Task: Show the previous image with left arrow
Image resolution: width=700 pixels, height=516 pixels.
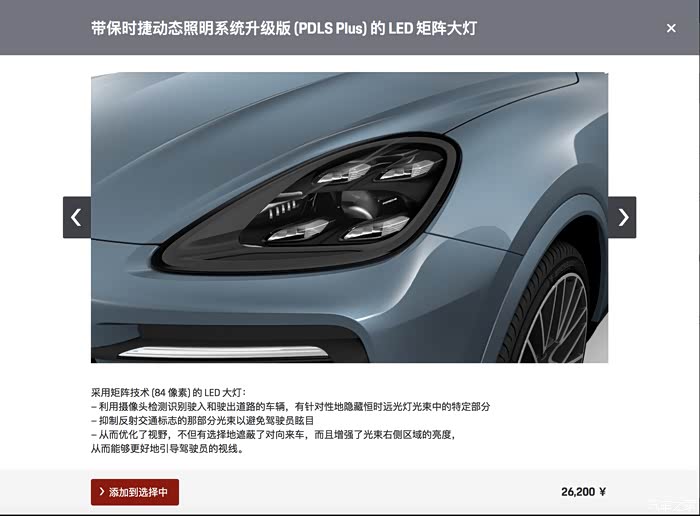Action: (77, 217)
